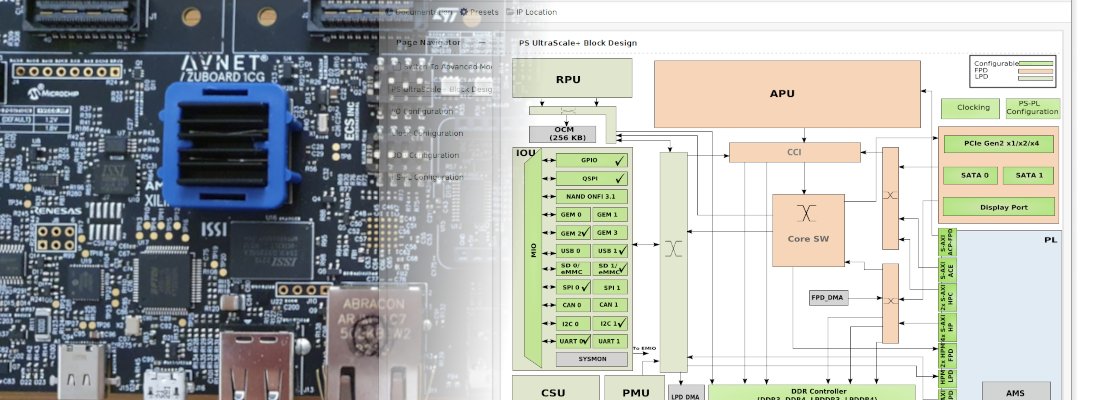The image size is (1100, 400).
Task: Open I/O Configuration page in navigator
Action: 424,111
